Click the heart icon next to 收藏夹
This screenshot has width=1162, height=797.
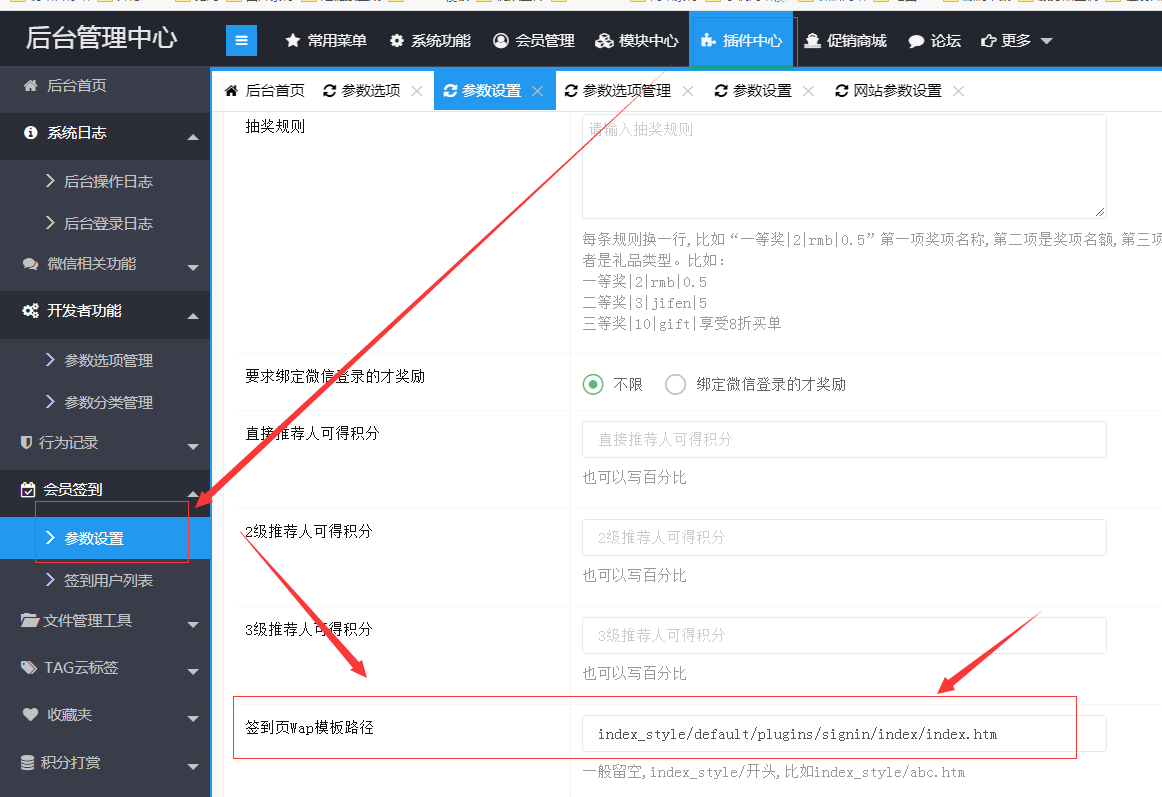30,715
